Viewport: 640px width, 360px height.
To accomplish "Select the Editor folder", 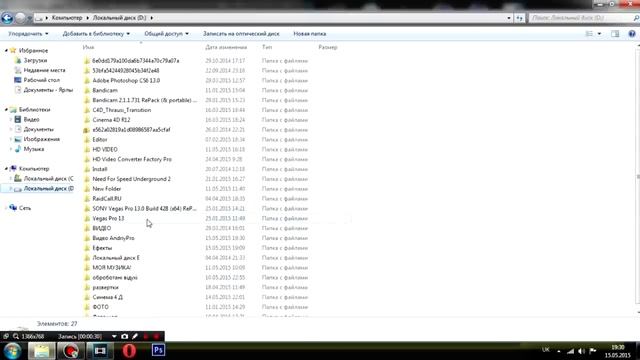I will point(100,140).
